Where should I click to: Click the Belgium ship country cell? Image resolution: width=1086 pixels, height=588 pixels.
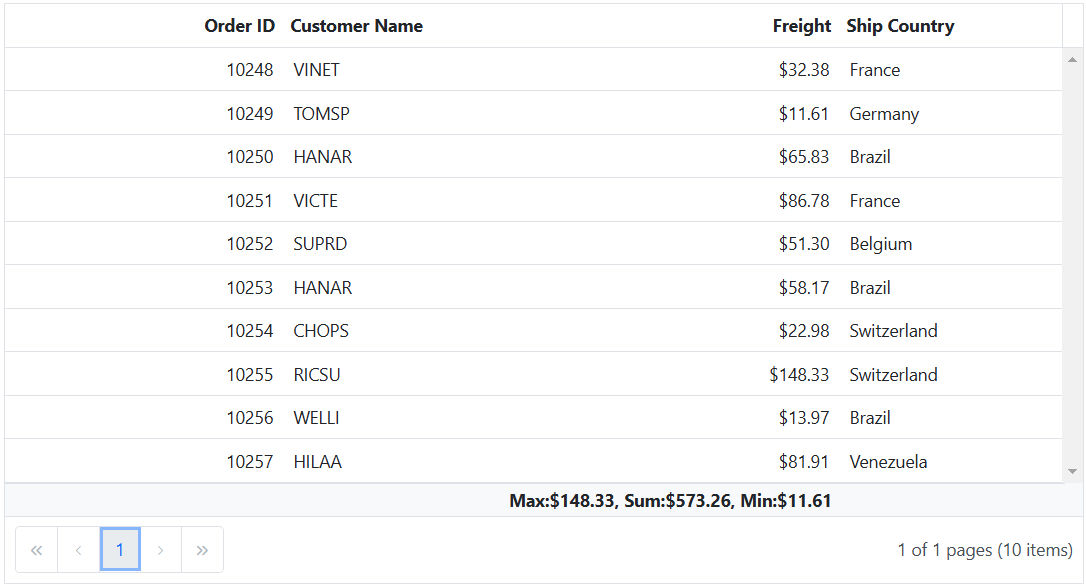click(880, 244)
